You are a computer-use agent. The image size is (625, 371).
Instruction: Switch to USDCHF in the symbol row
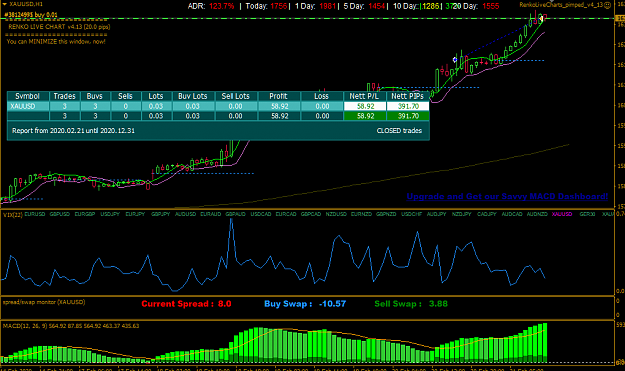(x=411, y=214)
